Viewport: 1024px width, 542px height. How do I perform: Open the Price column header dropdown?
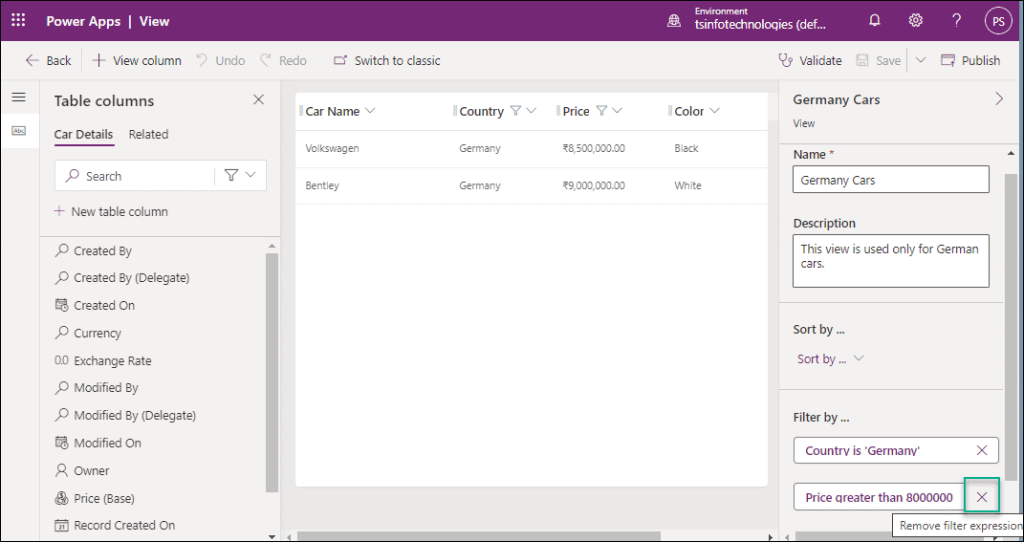[x=617, y=111]
